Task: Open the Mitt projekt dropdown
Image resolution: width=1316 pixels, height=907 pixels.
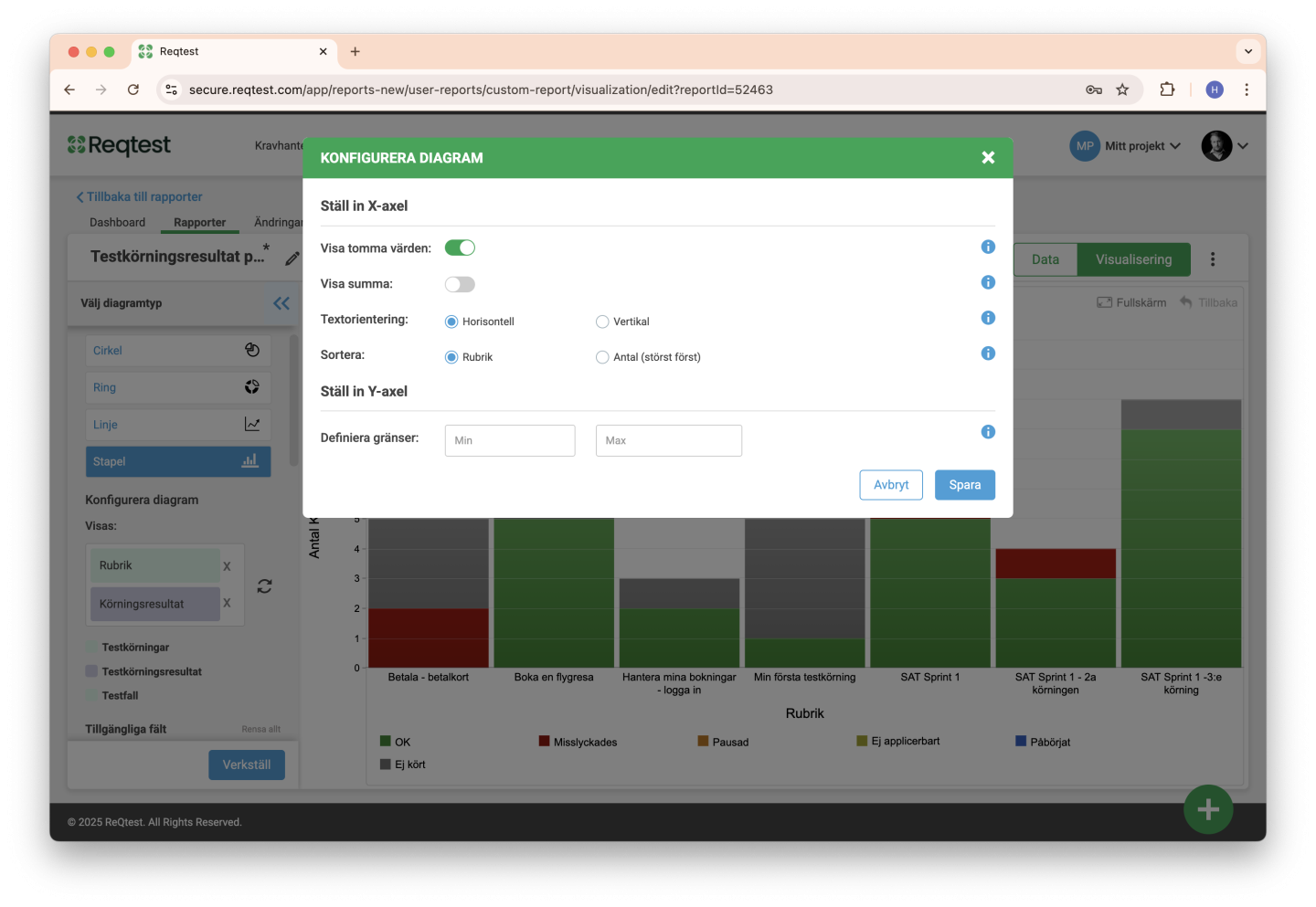Action: [1125, 146]
